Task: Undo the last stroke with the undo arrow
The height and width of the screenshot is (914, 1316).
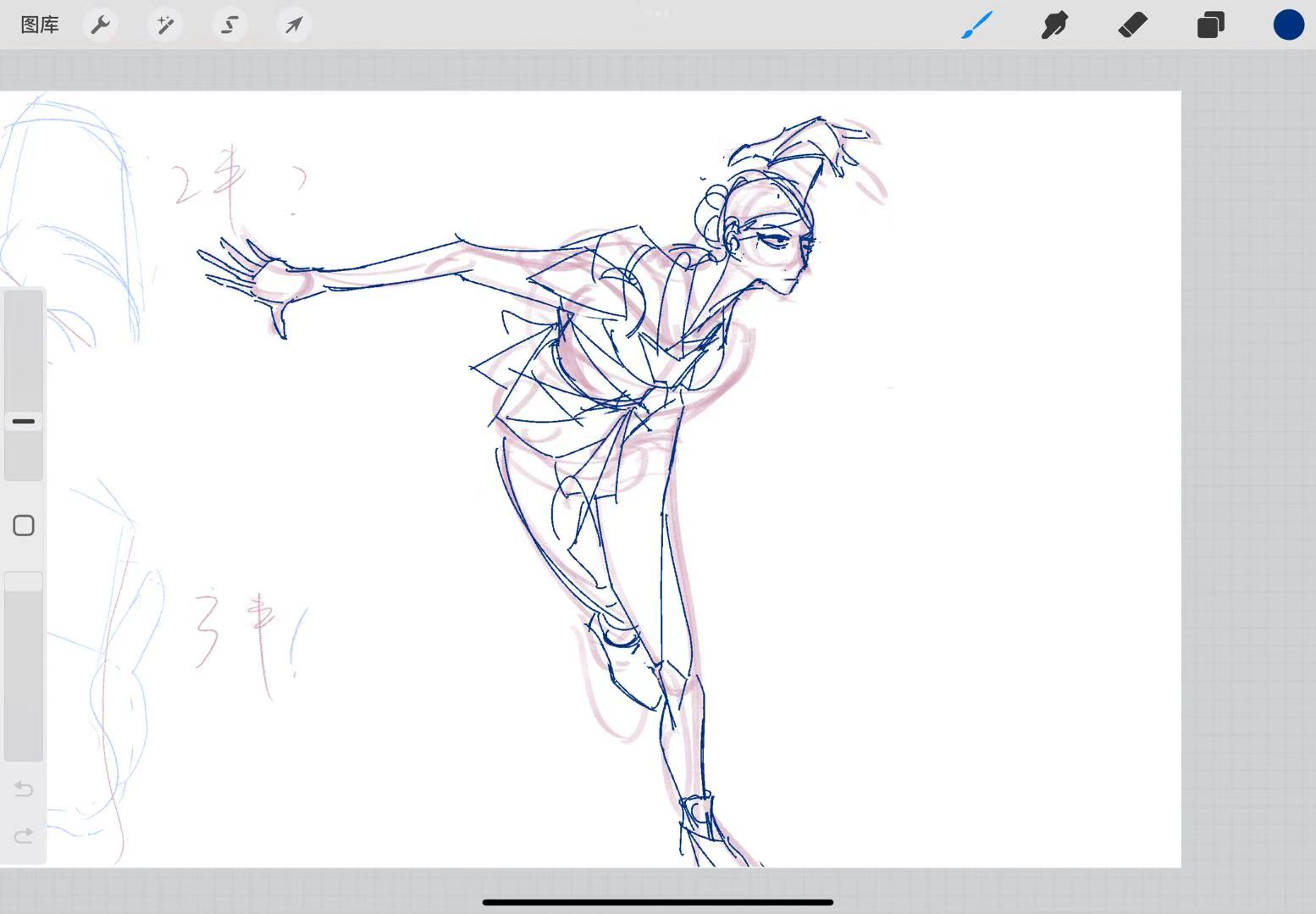Action: tap(24, 789)
